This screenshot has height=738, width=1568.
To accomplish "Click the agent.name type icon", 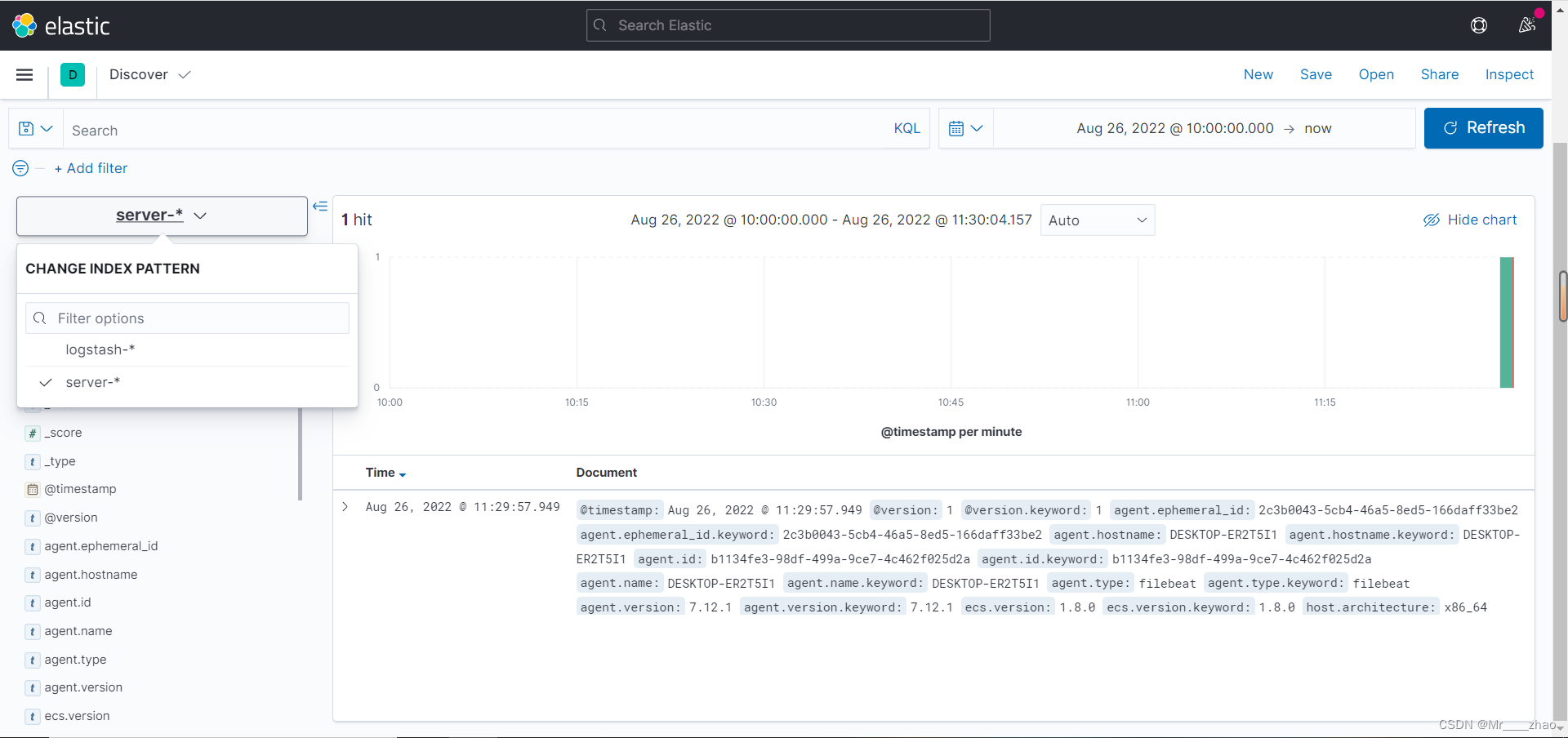I will 33,632.
